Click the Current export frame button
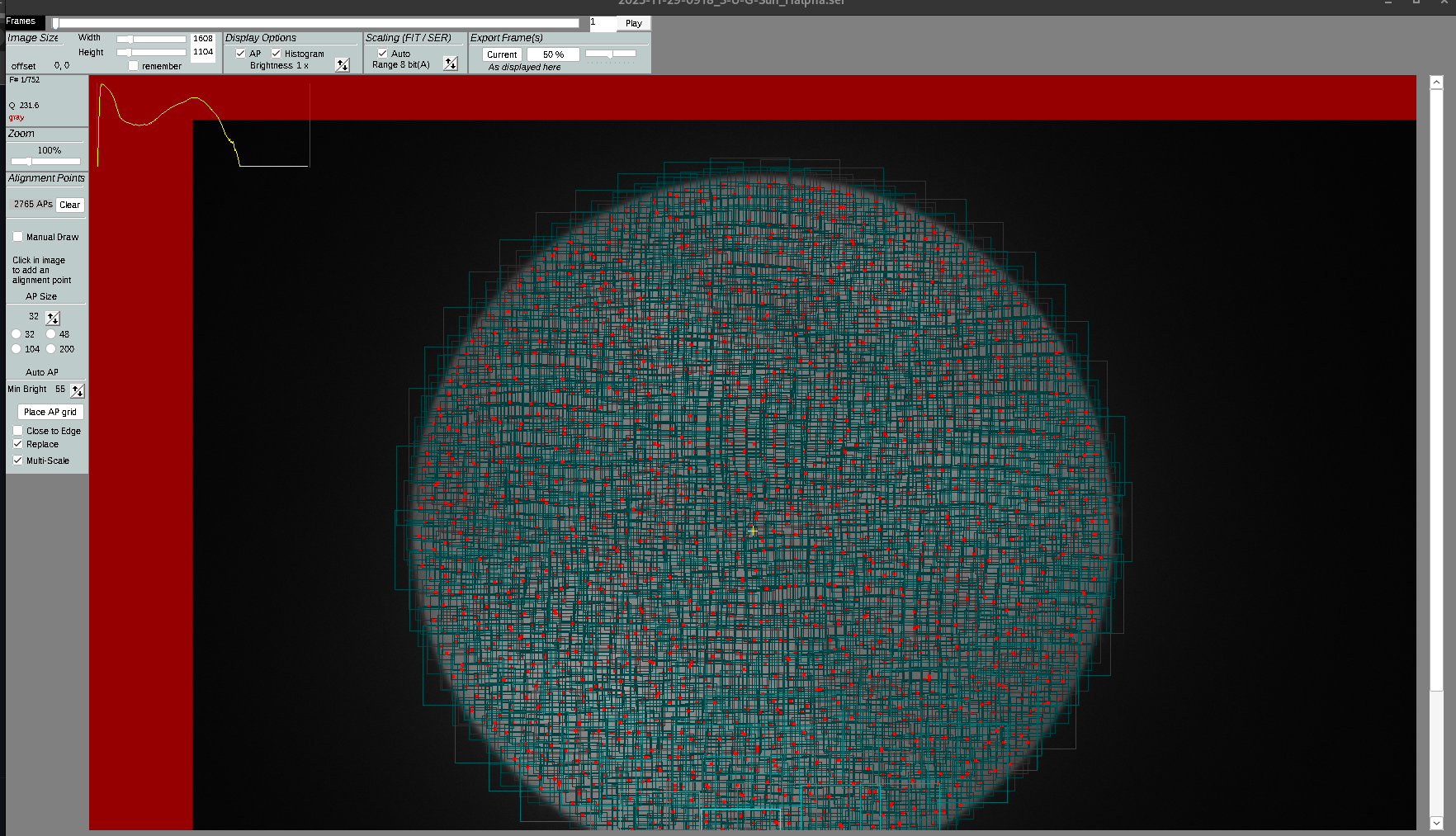 tap(502, 54)
